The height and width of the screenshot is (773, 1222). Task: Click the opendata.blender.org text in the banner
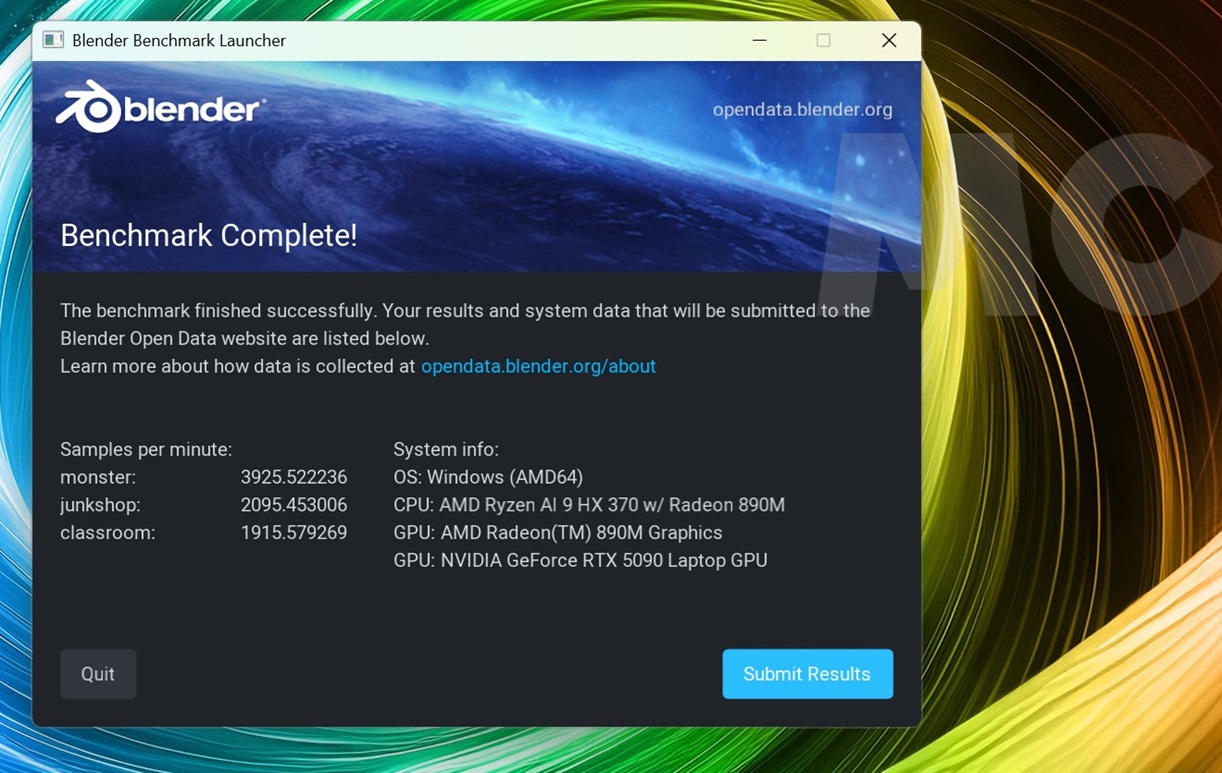coord(802,110)
